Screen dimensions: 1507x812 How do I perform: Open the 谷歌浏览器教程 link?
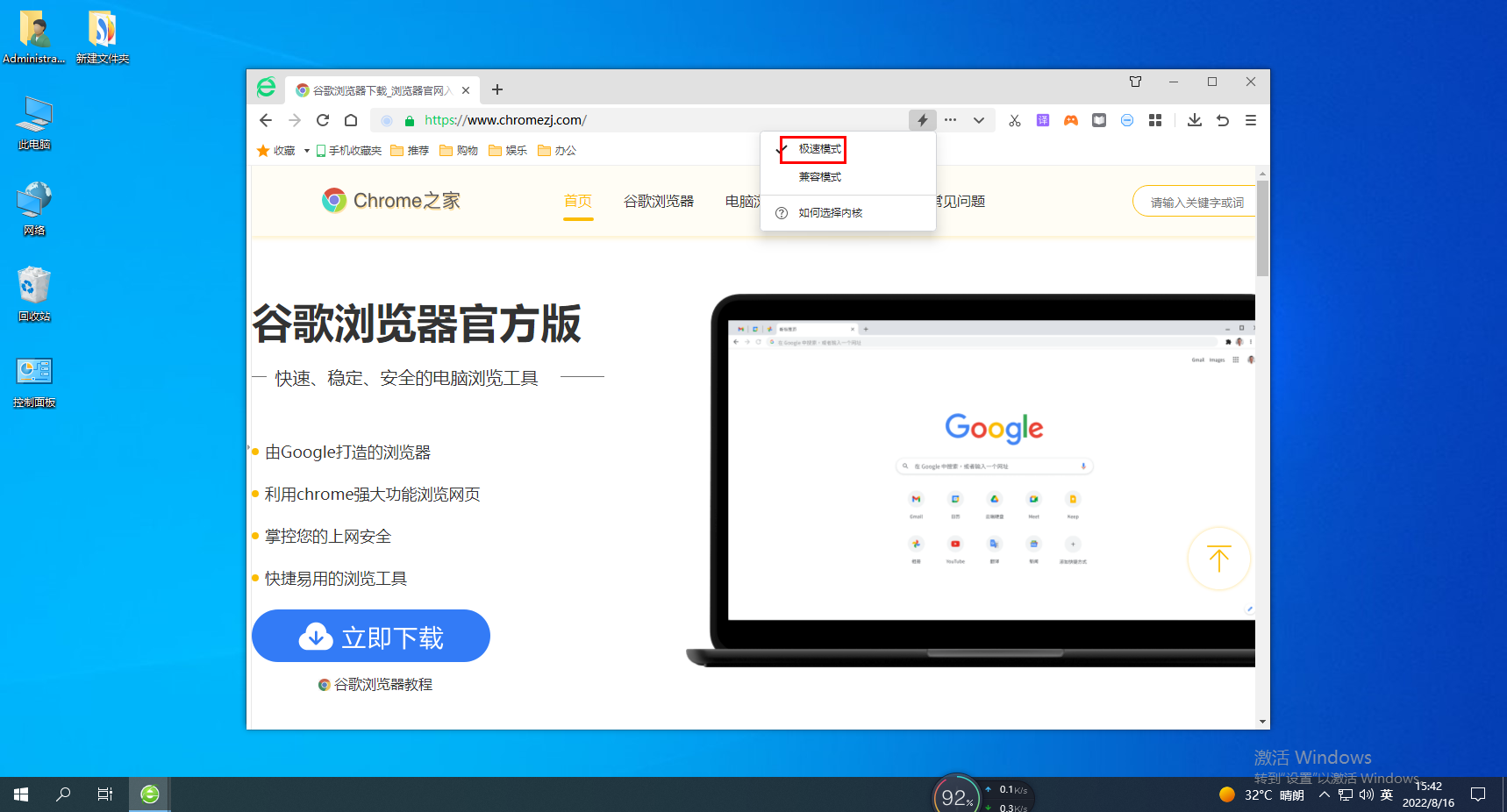(375, 685)
